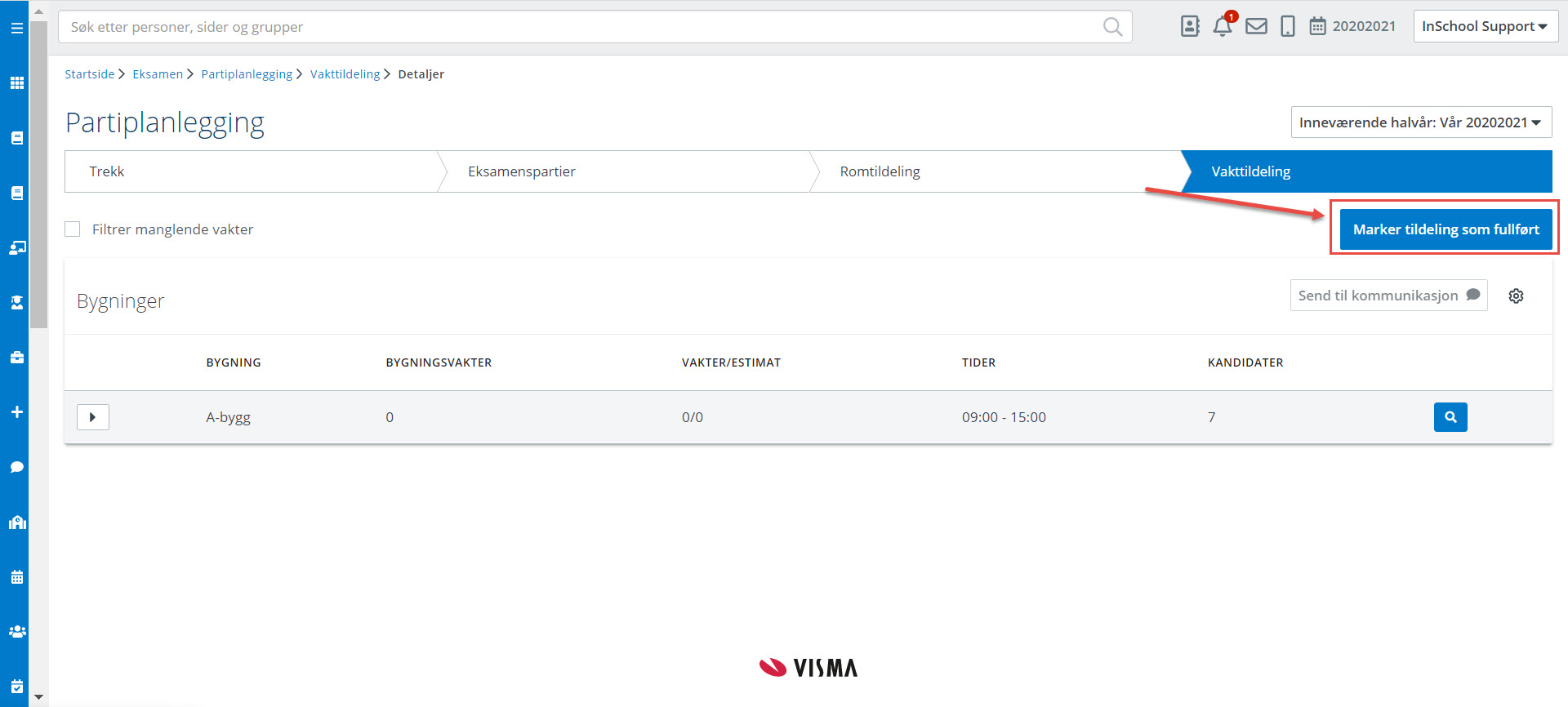Select the Vakttildeling step tab
The width and height of the screenshot is (1568, 707).
(1367, 171)
